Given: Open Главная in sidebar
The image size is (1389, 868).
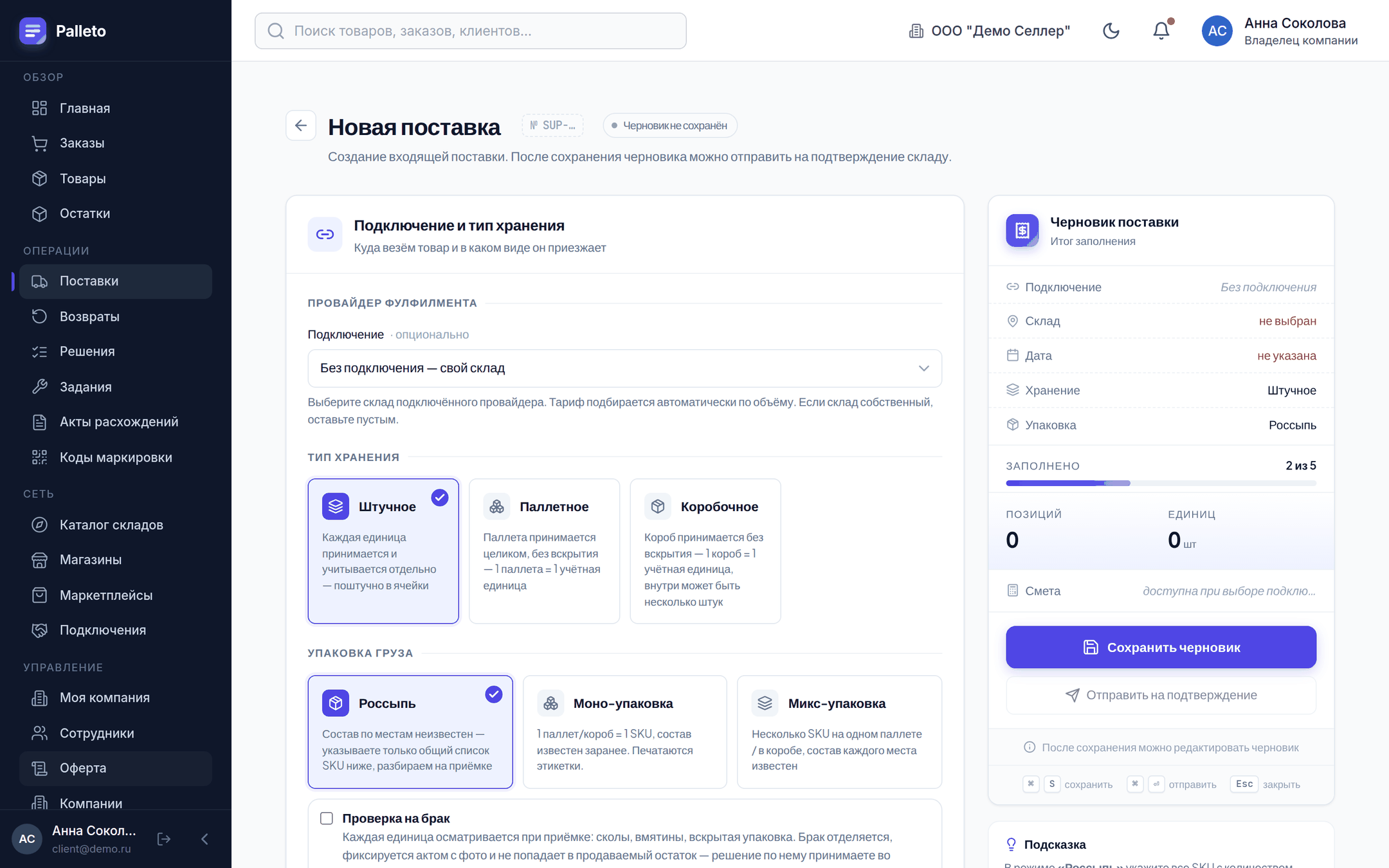Looking at the screenshot, I should pyautogui.click(x=116, y=108).
